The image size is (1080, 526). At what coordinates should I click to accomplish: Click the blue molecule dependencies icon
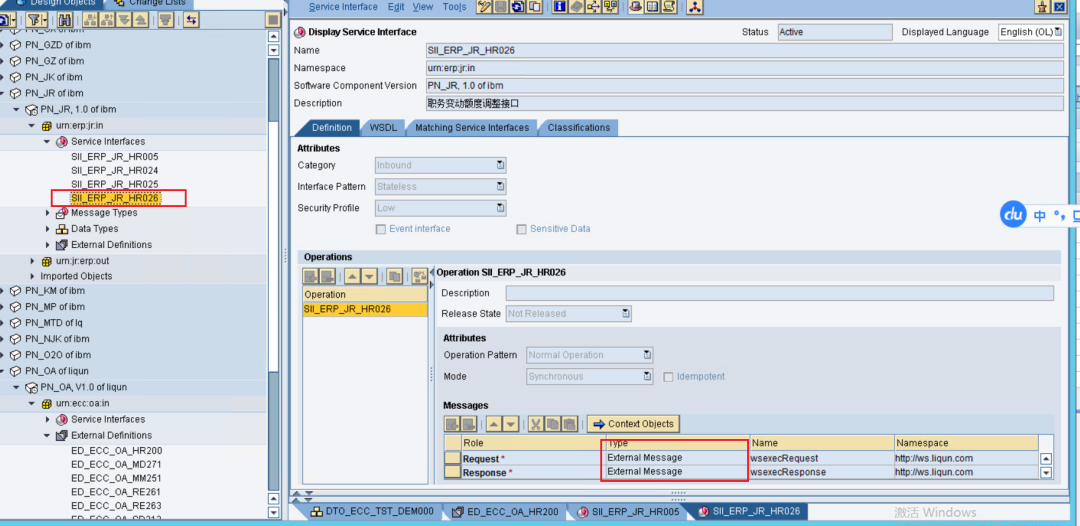pyautogui.click(x=695, y=7)
